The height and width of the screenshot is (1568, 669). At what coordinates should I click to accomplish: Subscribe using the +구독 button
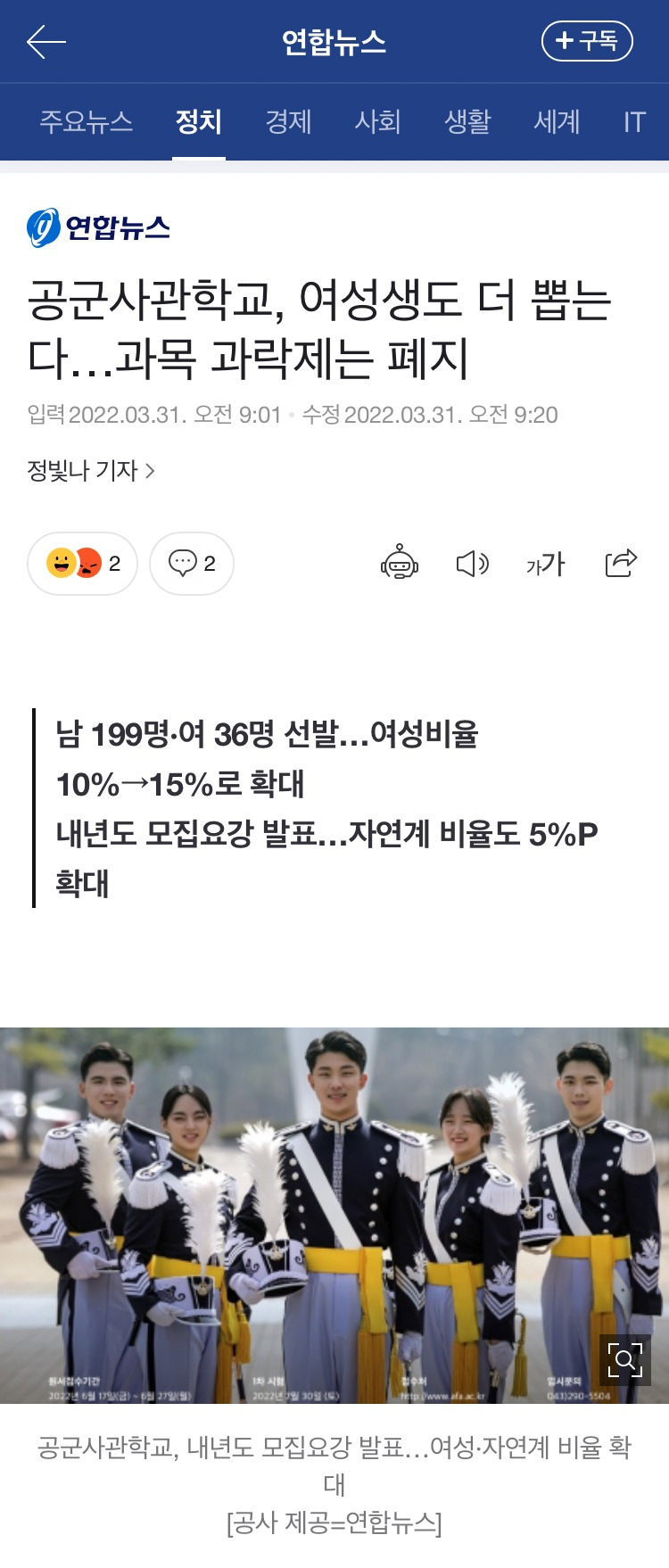(x=587, y=41)
